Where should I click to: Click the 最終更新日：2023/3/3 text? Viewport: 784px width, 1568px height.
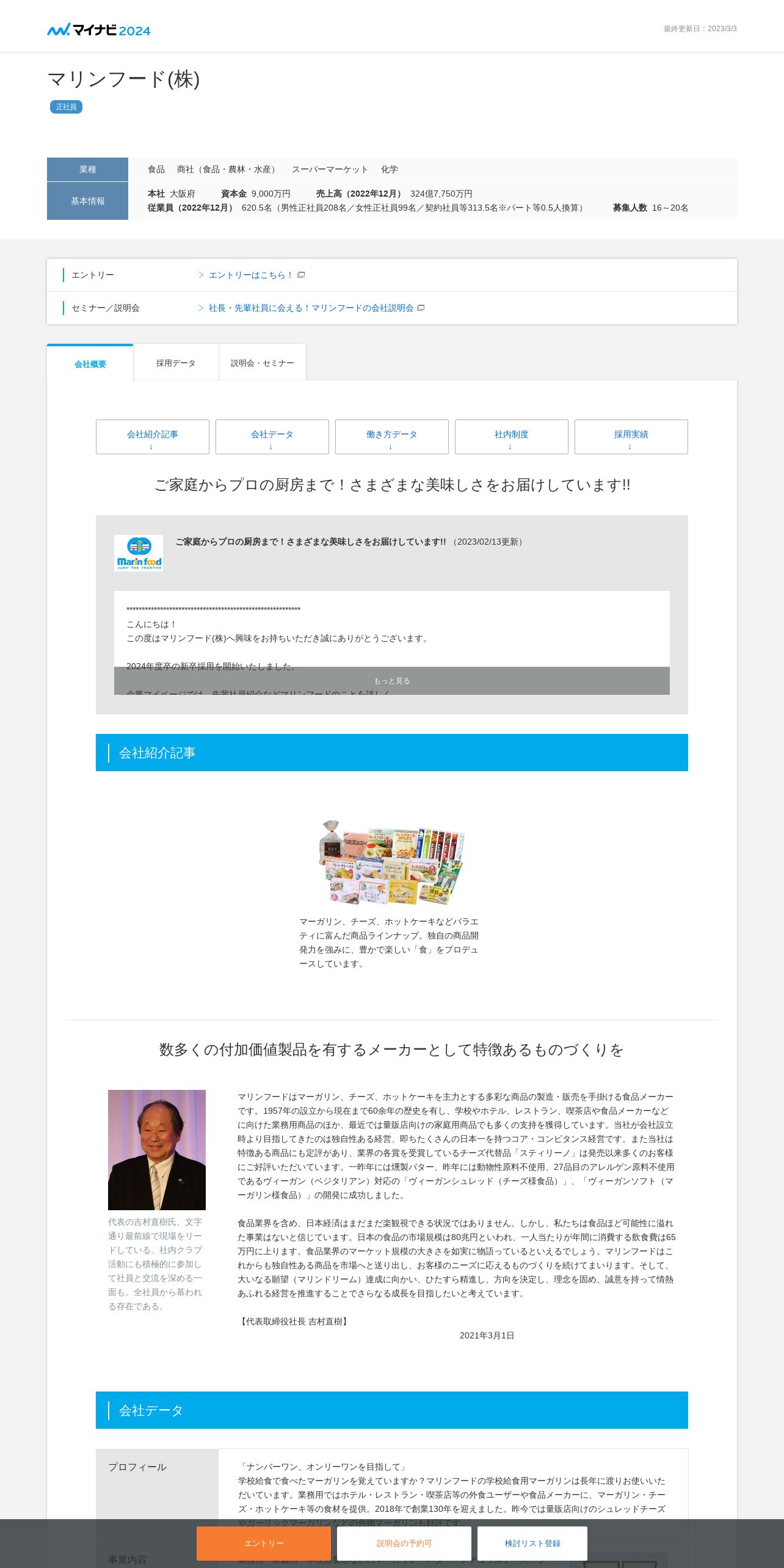[x=700, y=29]
